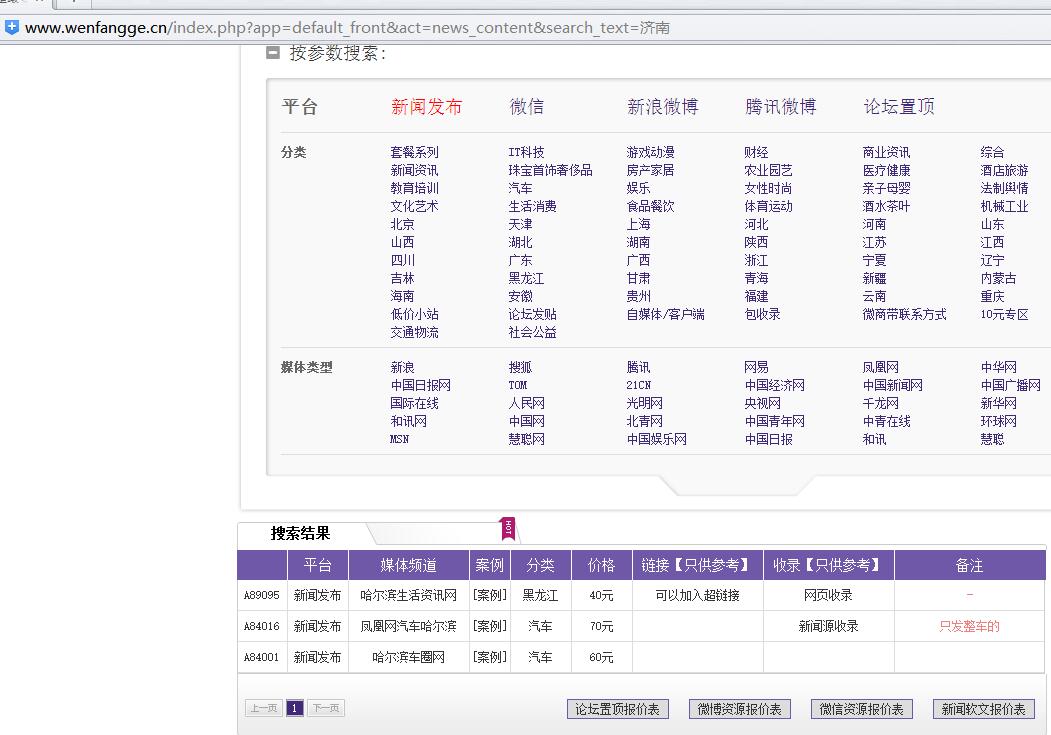The width and height of the screenshot is (1051, 735).
Task: Select 凤凰网 media type
Action: (x=880, y=367)
